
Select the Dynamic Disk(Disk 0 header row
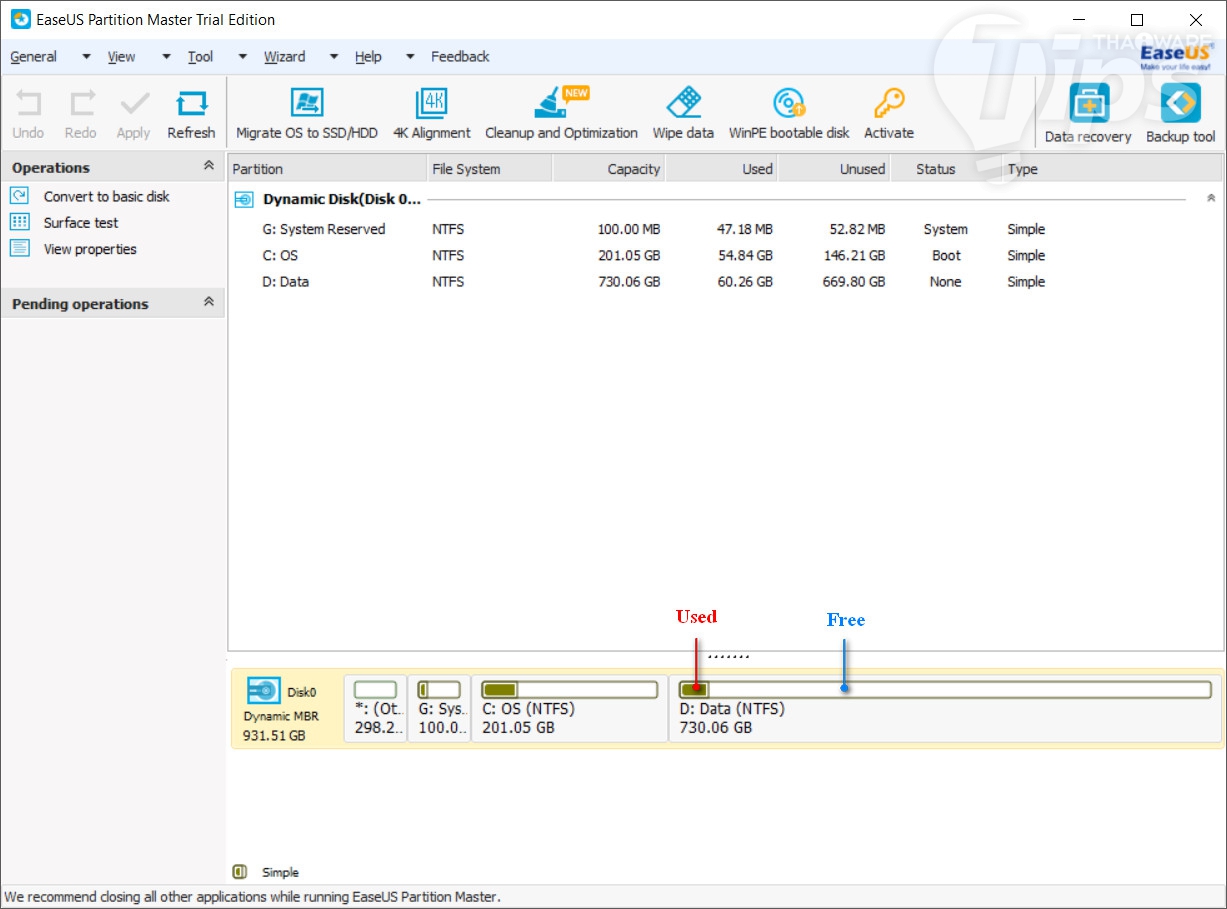(725, 199)
